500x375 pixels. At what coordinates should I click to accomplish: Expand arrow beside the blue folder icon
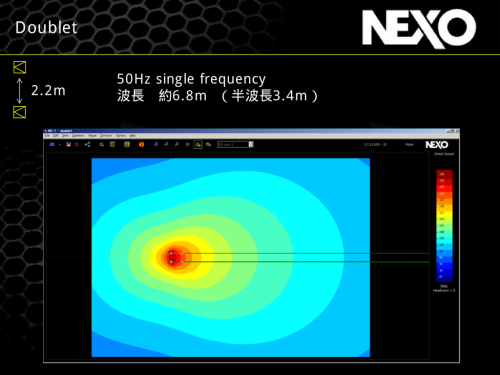pyautogui.click(x=59, y=145)
